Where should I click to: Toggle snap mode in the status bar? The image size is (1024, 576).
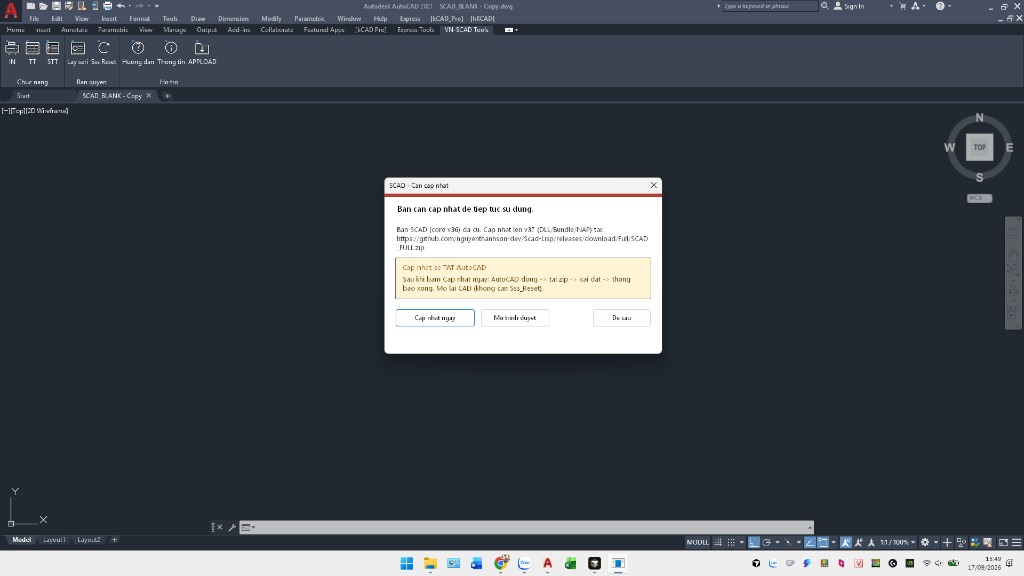(731, 542)
